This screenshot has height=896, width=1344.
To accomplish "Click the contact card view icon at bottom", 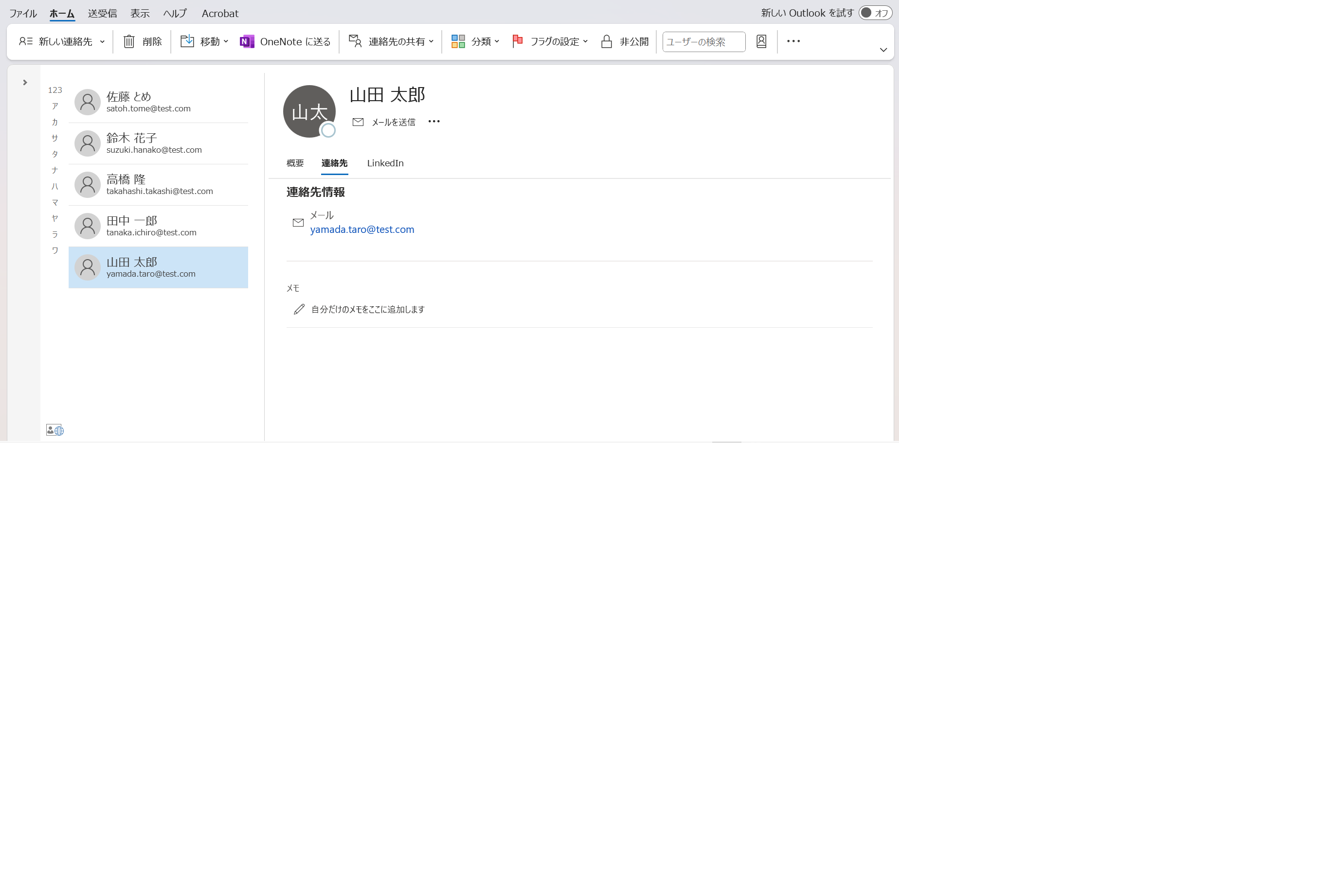I will (x=54, y=430).
